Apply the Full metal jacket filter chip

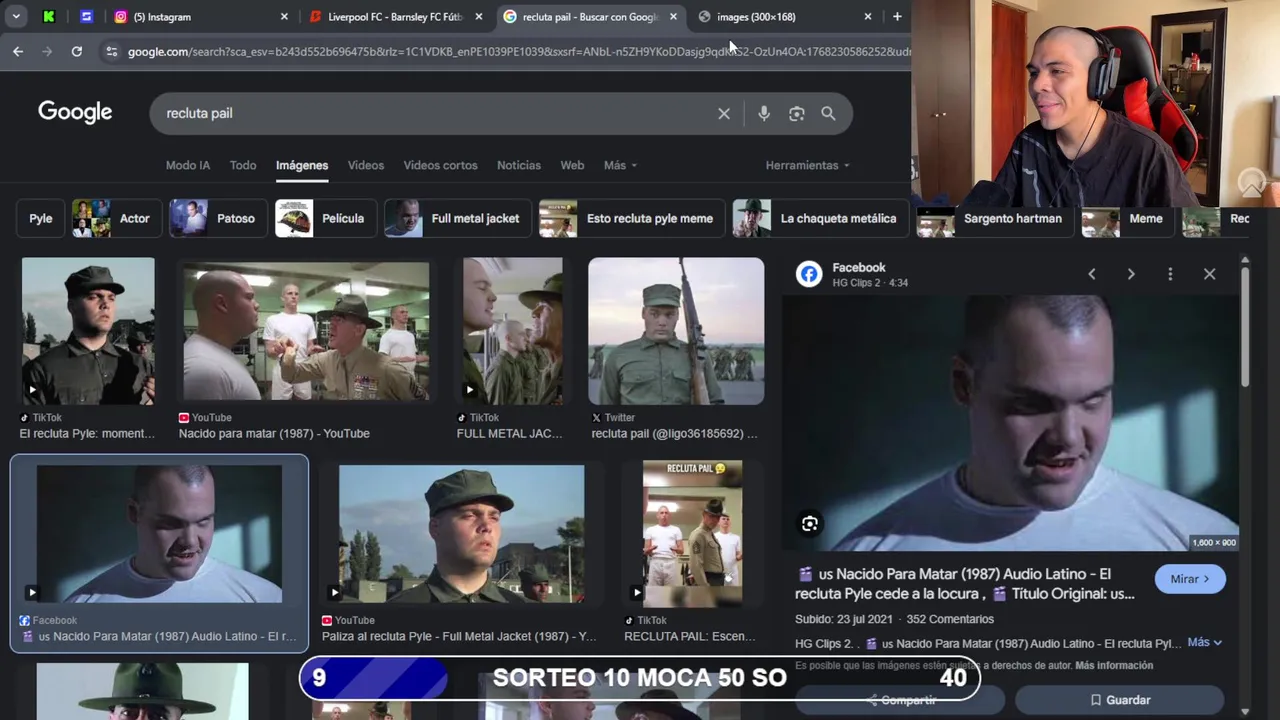(456, 218)
